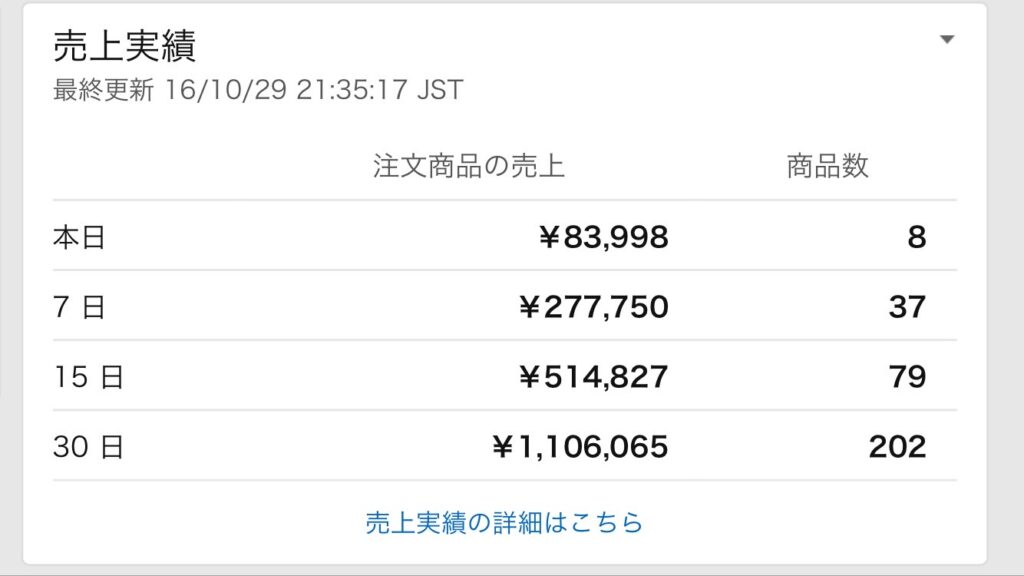Select the 15 日 row label
Viewport: 1024px width, 576px height.
pyautogui.click(x=88, y=377)
